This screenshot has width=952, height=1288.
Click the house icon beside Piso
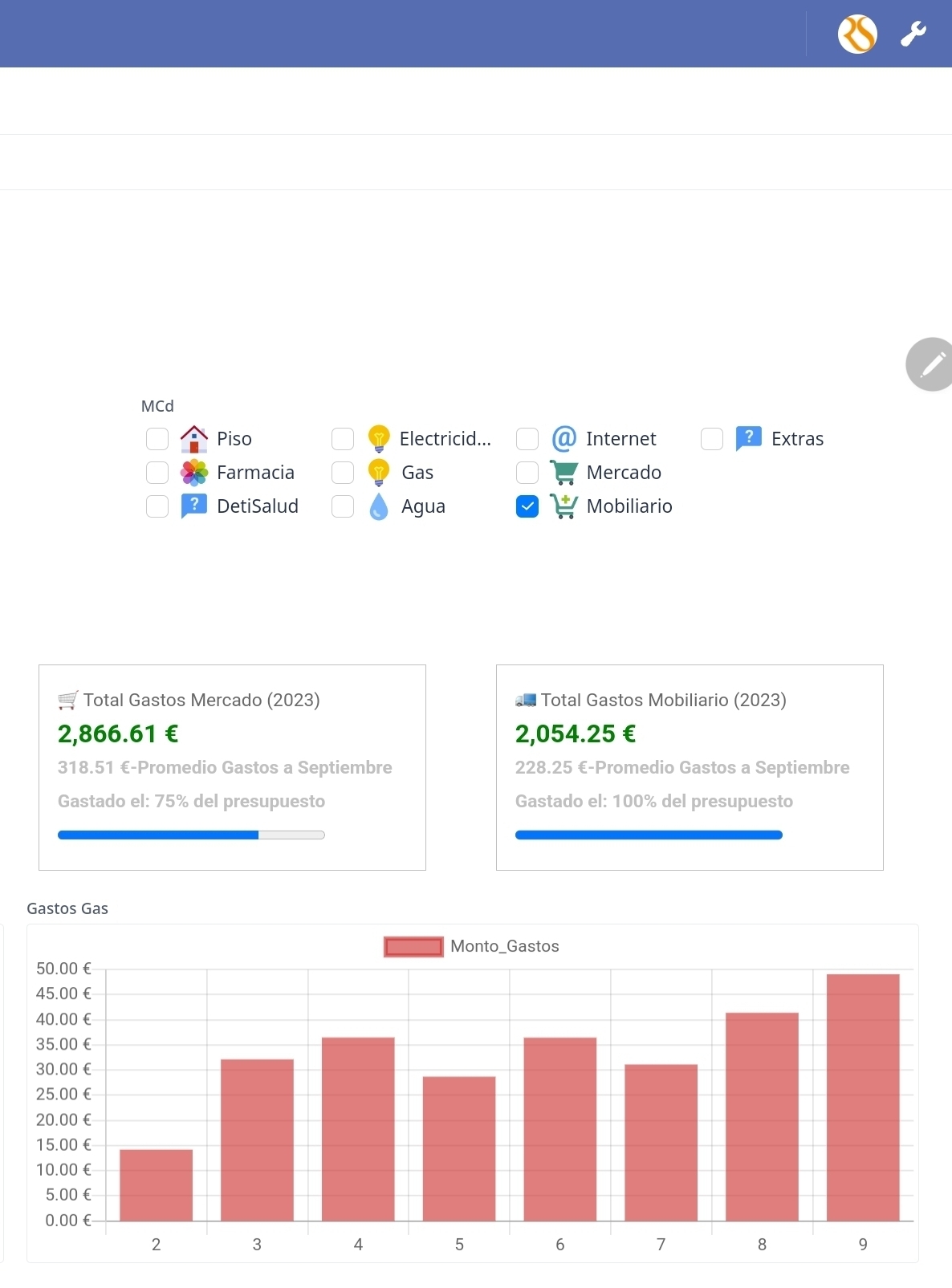point(194,439)
